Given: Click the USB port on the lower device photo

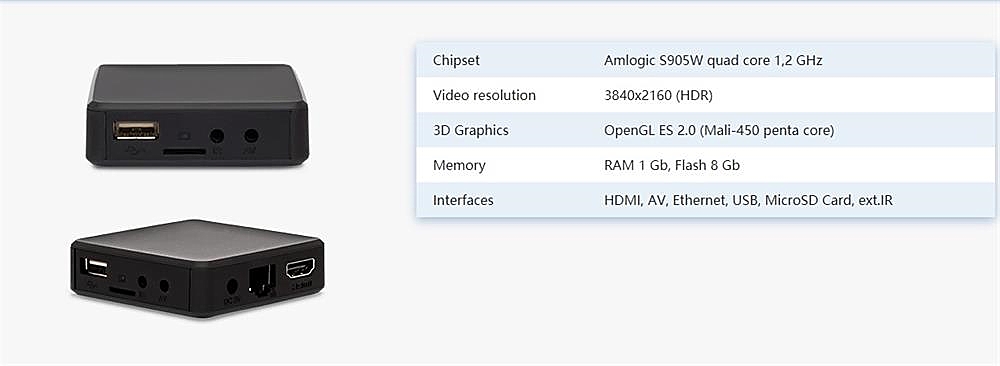Looking at the screenshot, I should (x=96, y=267).
